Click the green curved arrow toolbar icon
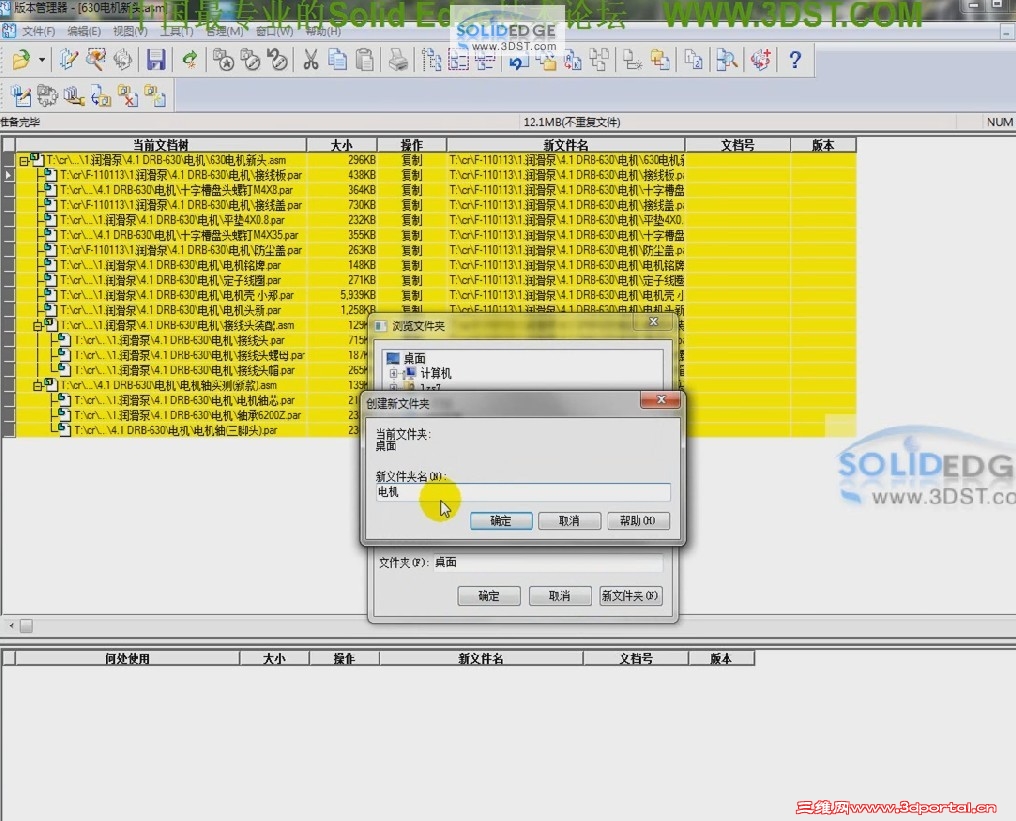This screenshot has height=821, width=1016. (190, 60)
